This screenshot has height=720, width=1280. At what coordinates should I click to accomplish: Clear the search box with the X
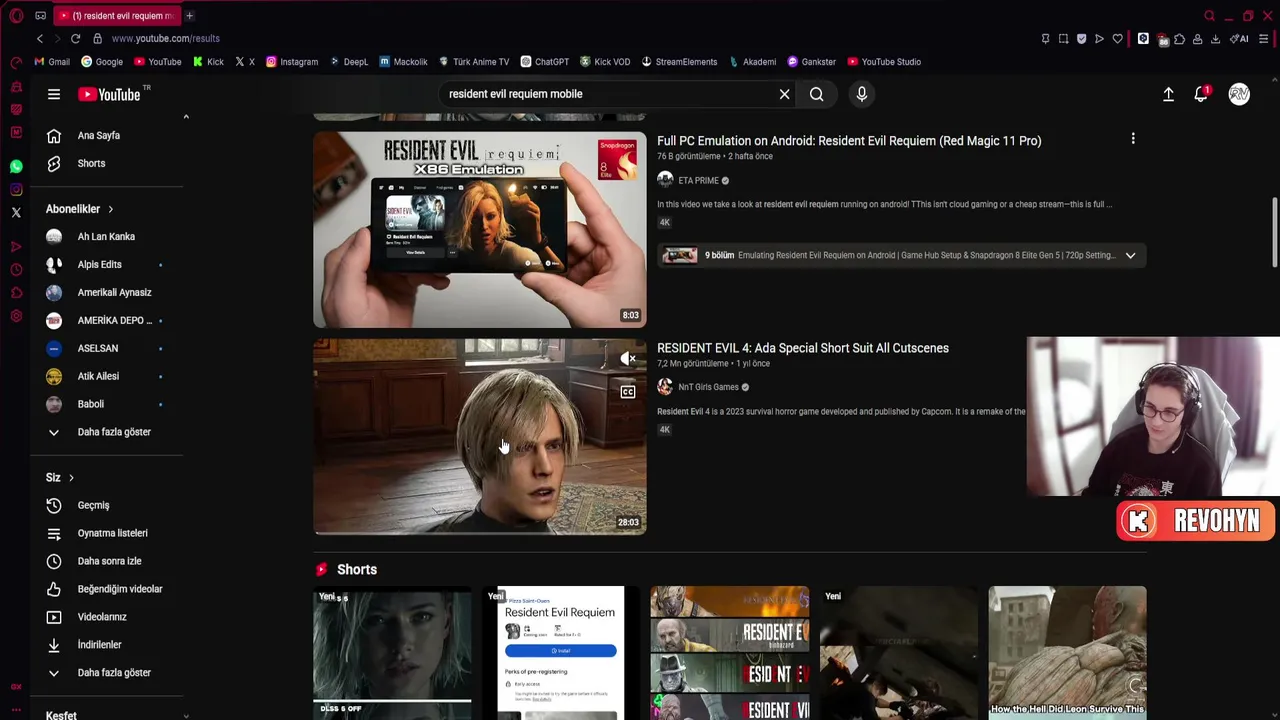click(x=784, y=94)
